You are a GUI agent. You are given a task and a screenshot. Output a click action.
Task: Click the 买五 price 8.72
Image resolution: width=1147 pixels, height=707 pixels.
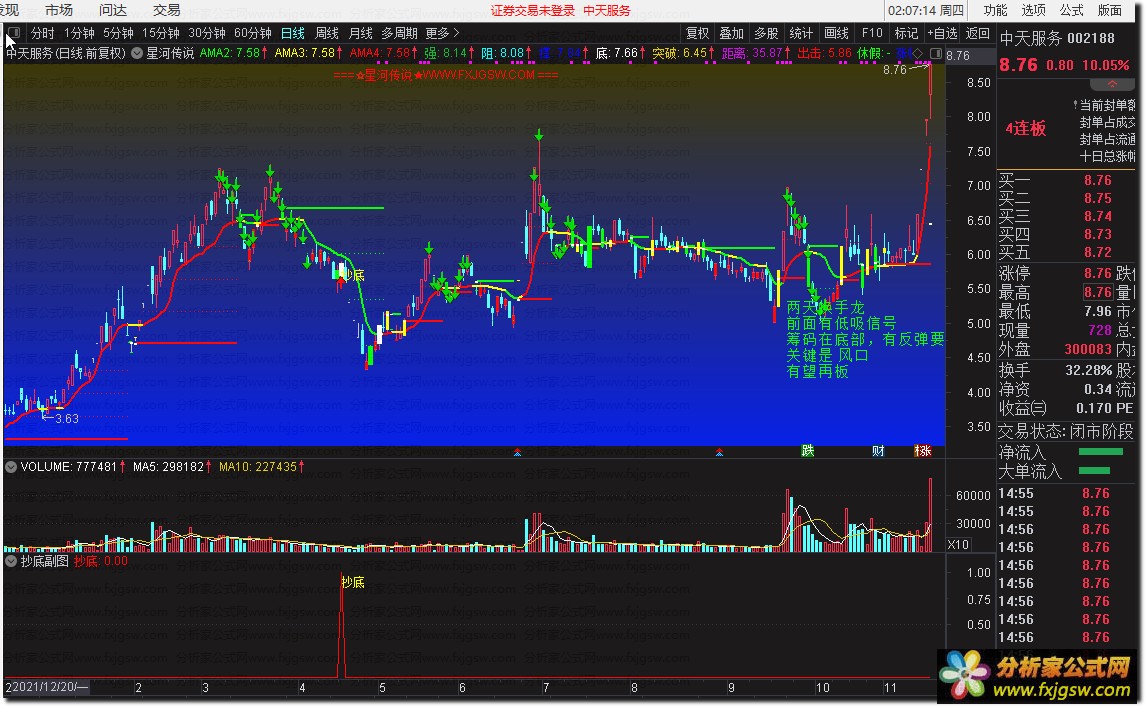click(x=1097, y=252)
